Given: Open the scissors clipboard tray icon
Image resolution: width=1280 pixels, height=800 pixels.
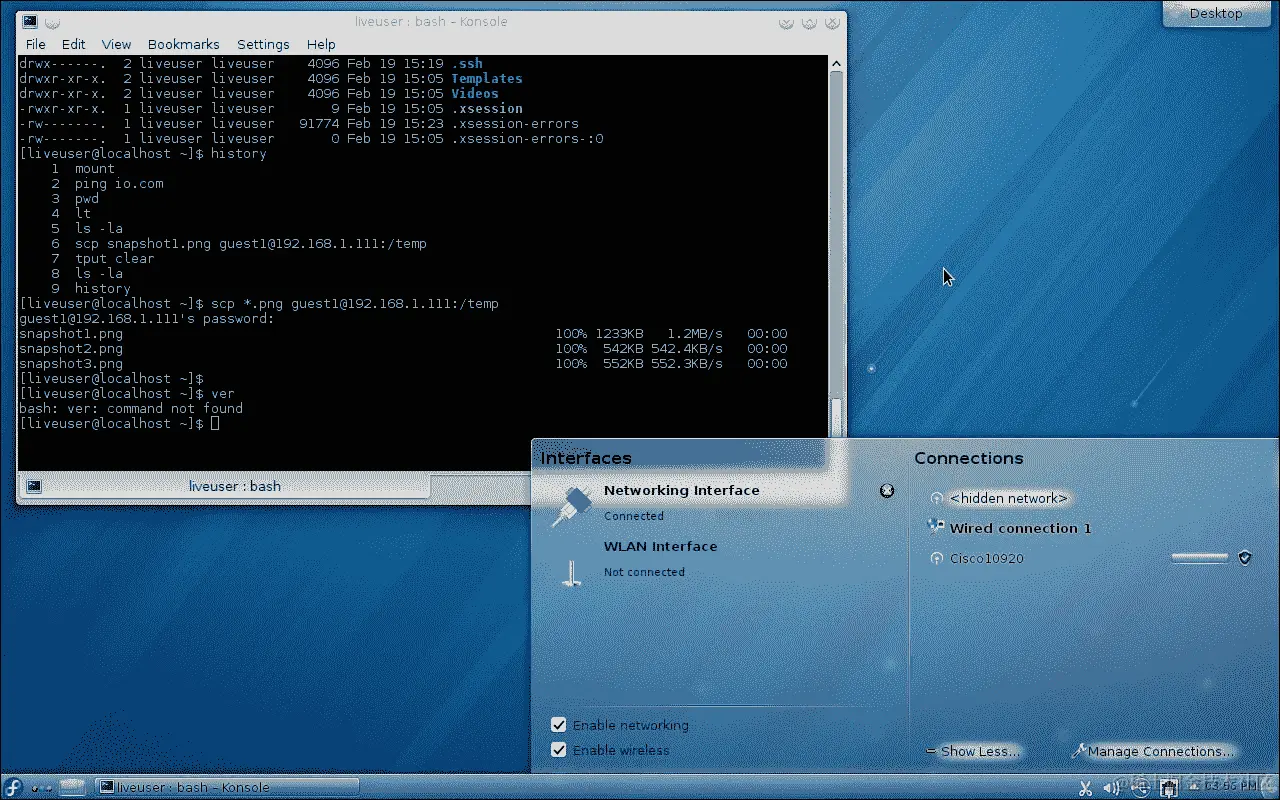Looking at the screenshot, I should [1085, 788].
